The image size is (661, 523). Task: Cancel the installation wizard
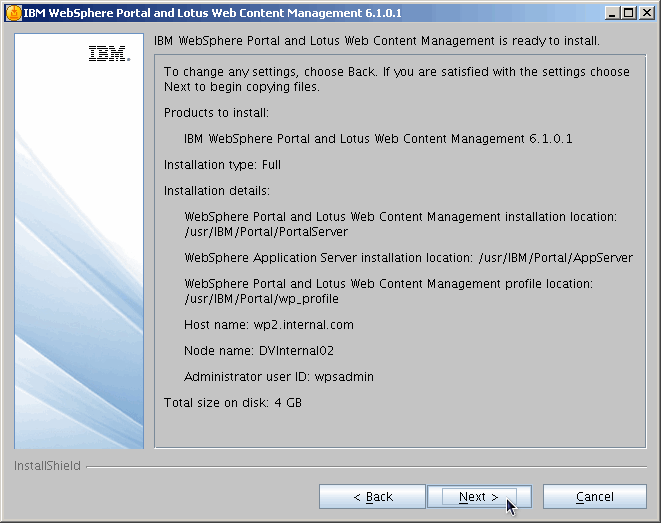(x=594, y=497)
